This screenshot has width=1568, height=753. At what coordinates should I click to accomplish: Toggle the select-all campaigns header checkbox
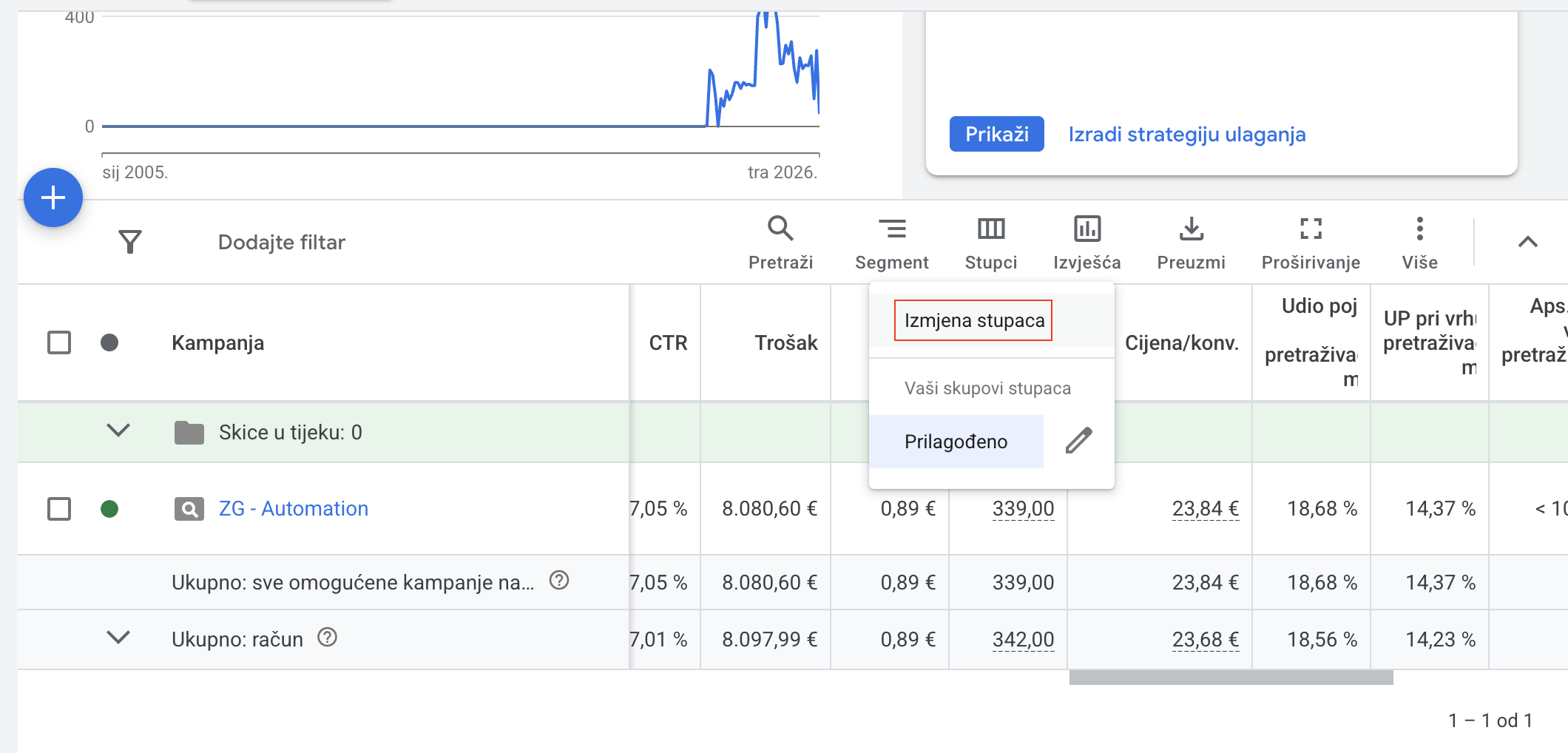(x=59, y=342)
